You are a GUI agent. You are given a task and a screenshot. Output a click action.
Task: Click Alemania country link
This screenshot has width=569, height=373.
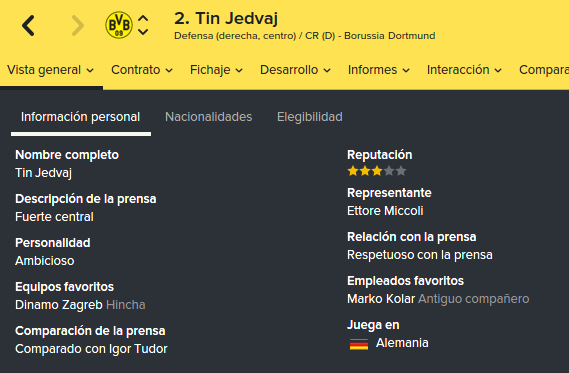(x=402, y=343)
